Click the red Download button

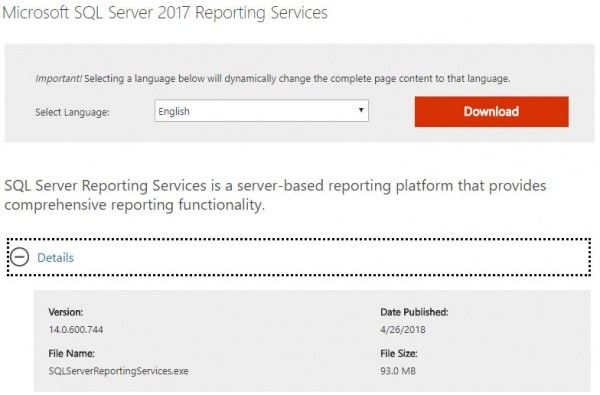click(x=491, y=111)
